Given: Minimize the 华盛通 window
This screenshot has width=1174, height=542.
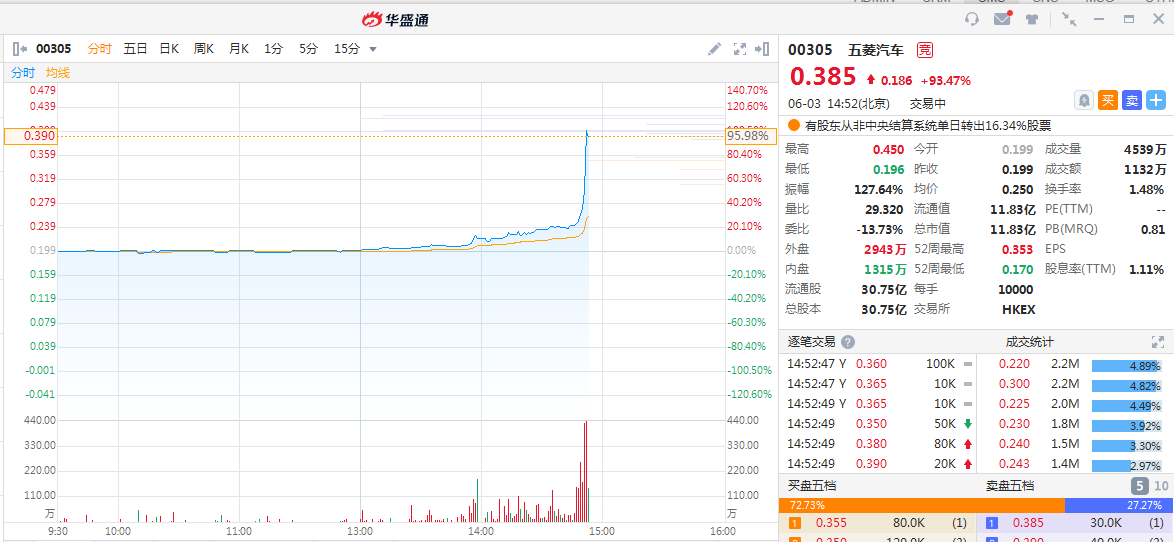Looking at the screenshot, I should (x=1099, y=19).
